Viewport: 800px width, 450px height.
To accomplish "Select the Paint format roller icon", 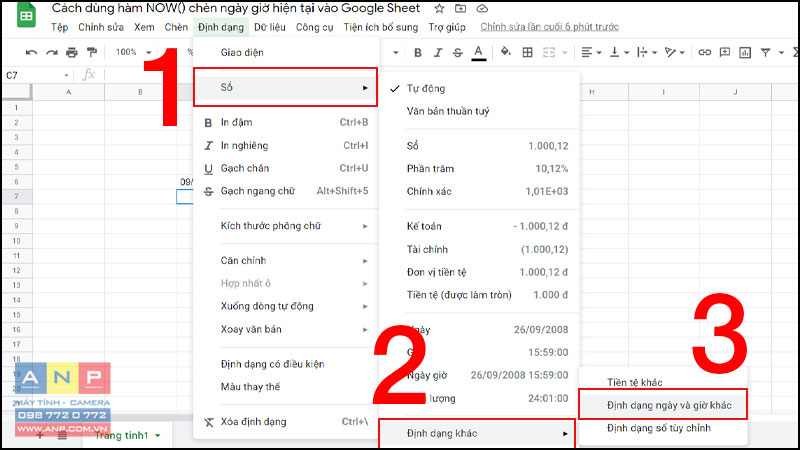I will (92, 52).
